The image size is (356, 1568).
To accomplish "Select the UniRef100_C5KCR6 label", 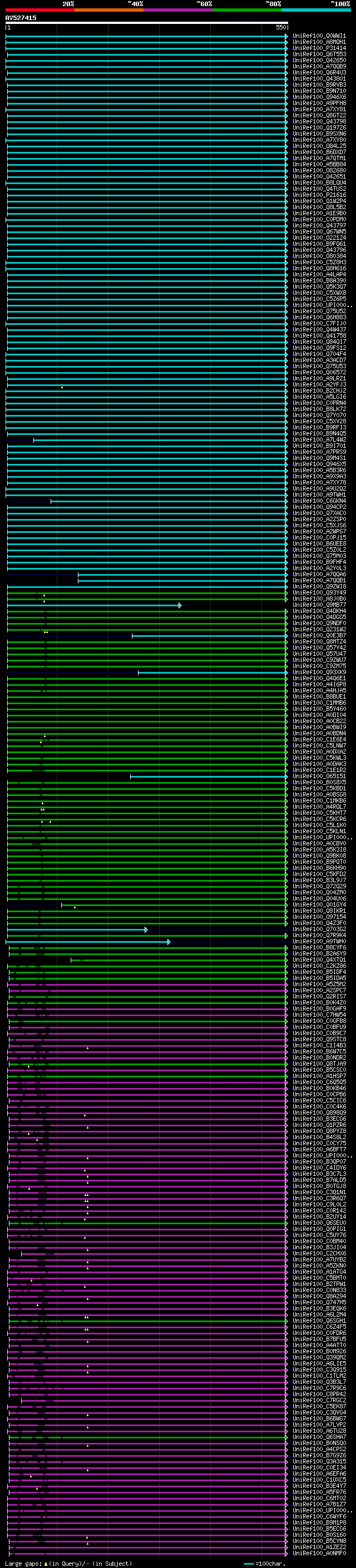I will coord(319,819).
